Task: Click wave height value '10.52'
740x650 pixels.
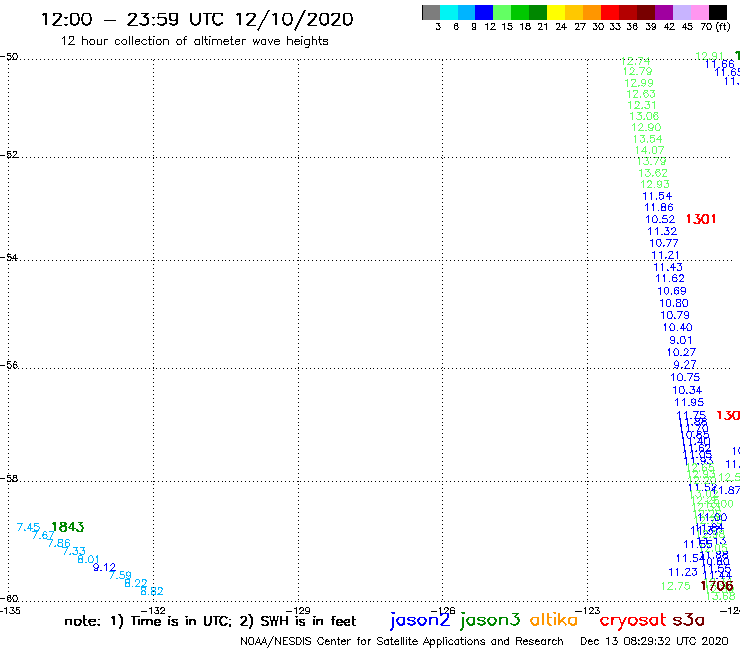Action: click(x=660, y=219)
